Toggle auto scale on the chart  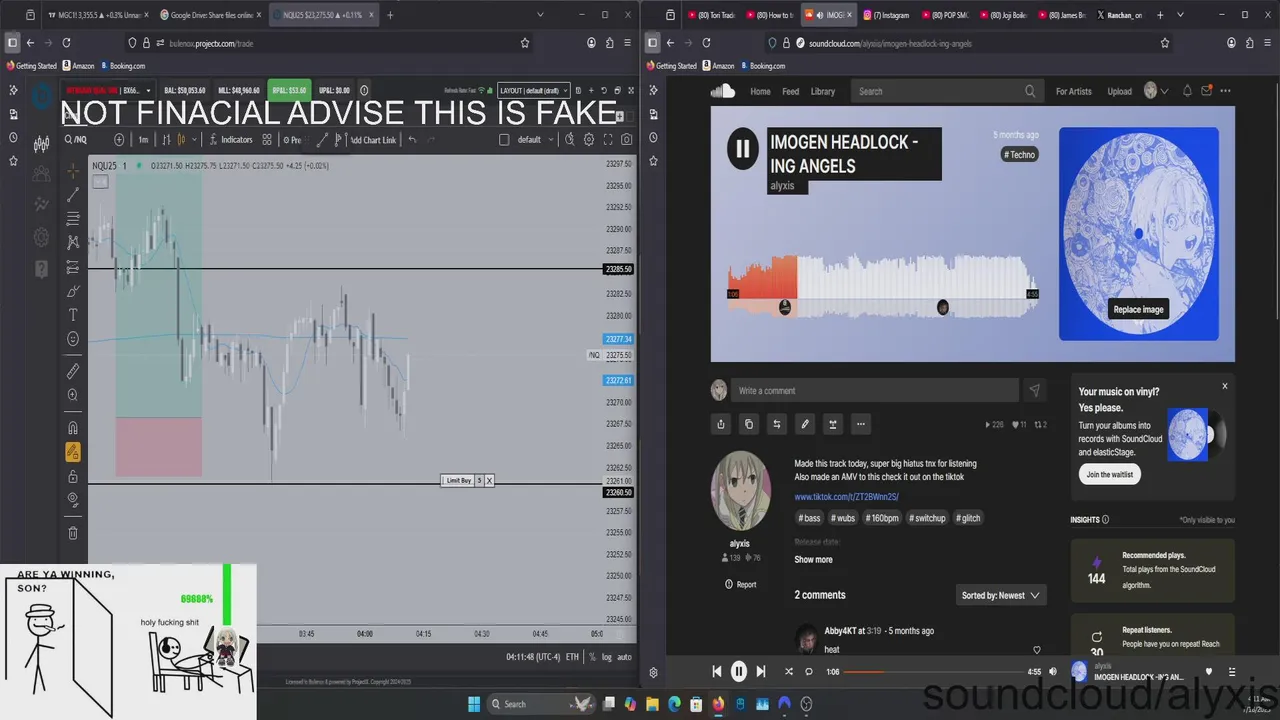(624, 657)
